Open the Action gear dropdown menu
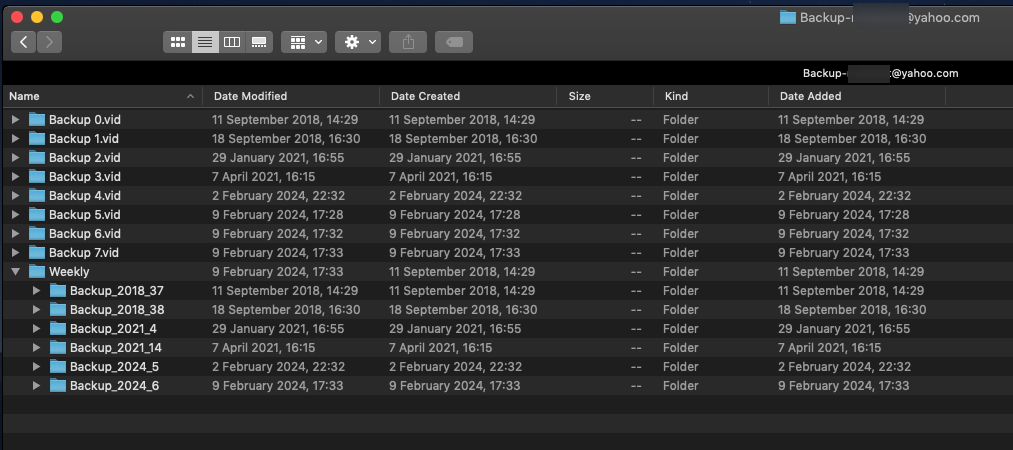The image size is (1013, 450). pyautogui.click(x=358, y=42)
